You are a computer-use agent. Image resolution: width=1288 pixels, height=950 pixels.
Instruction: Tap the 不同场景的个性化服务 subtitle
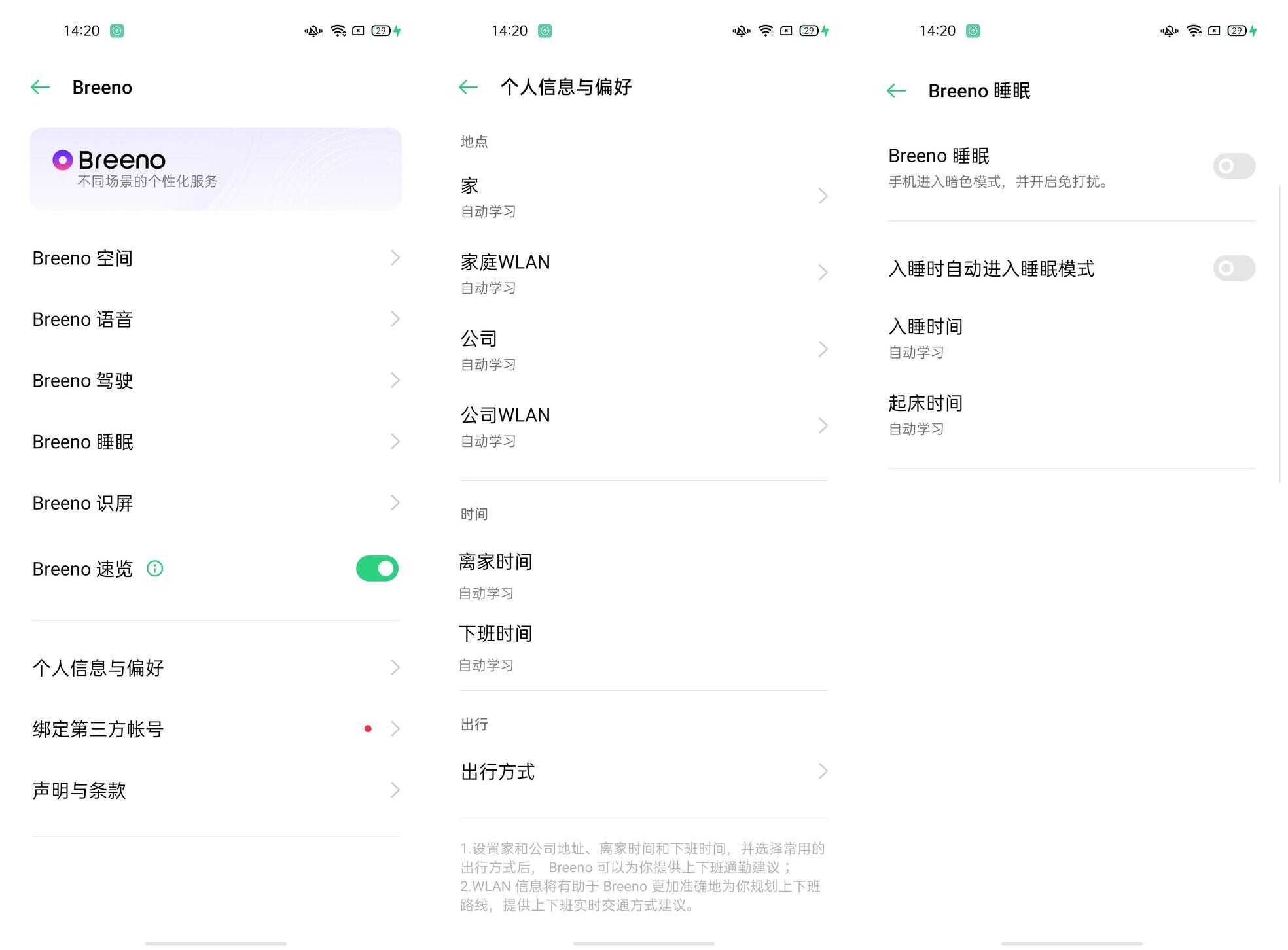pyautogui.click(x=147, y=181)
